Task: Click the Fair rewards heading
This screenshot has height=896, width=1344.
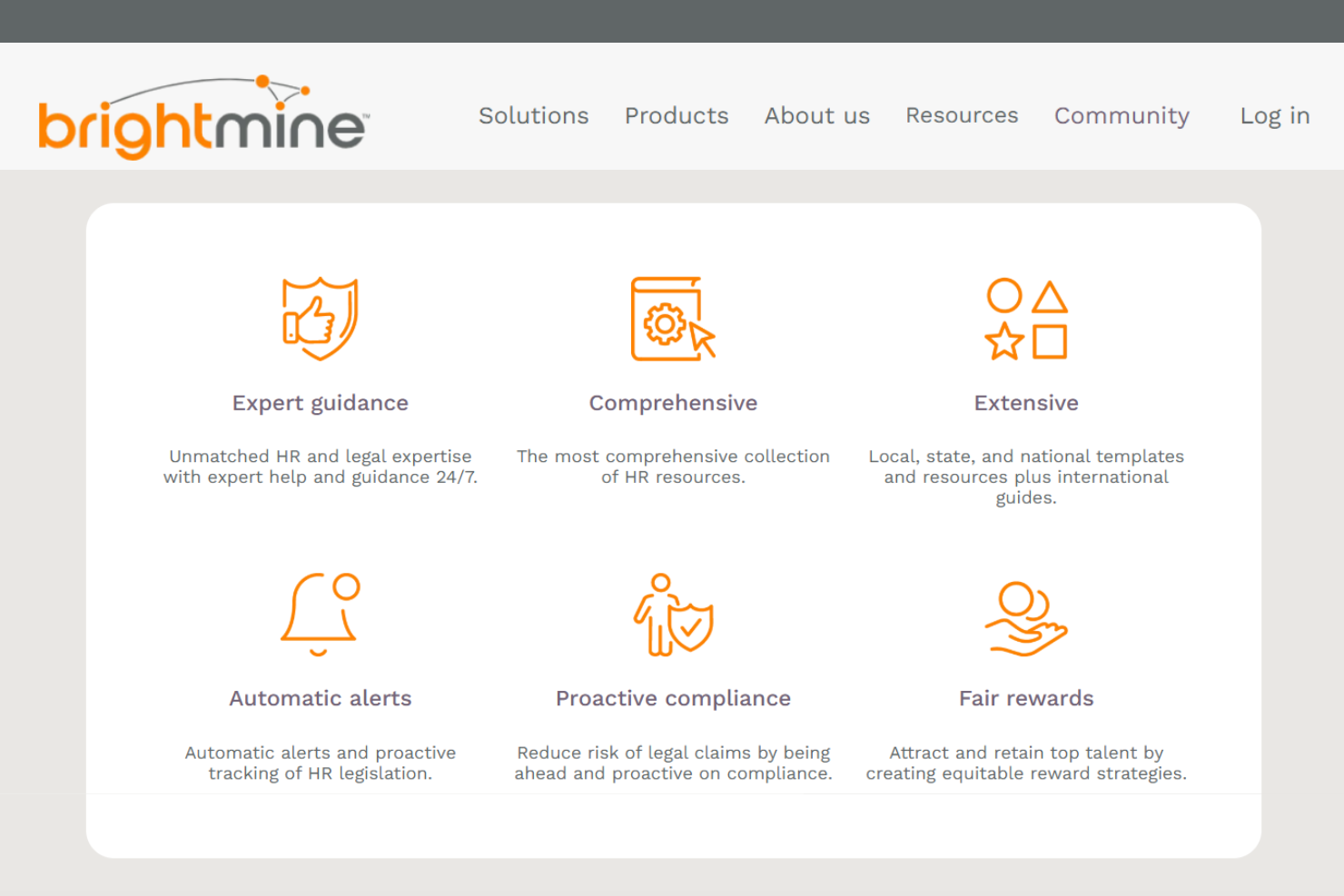Action: [x=1025, y=698]
